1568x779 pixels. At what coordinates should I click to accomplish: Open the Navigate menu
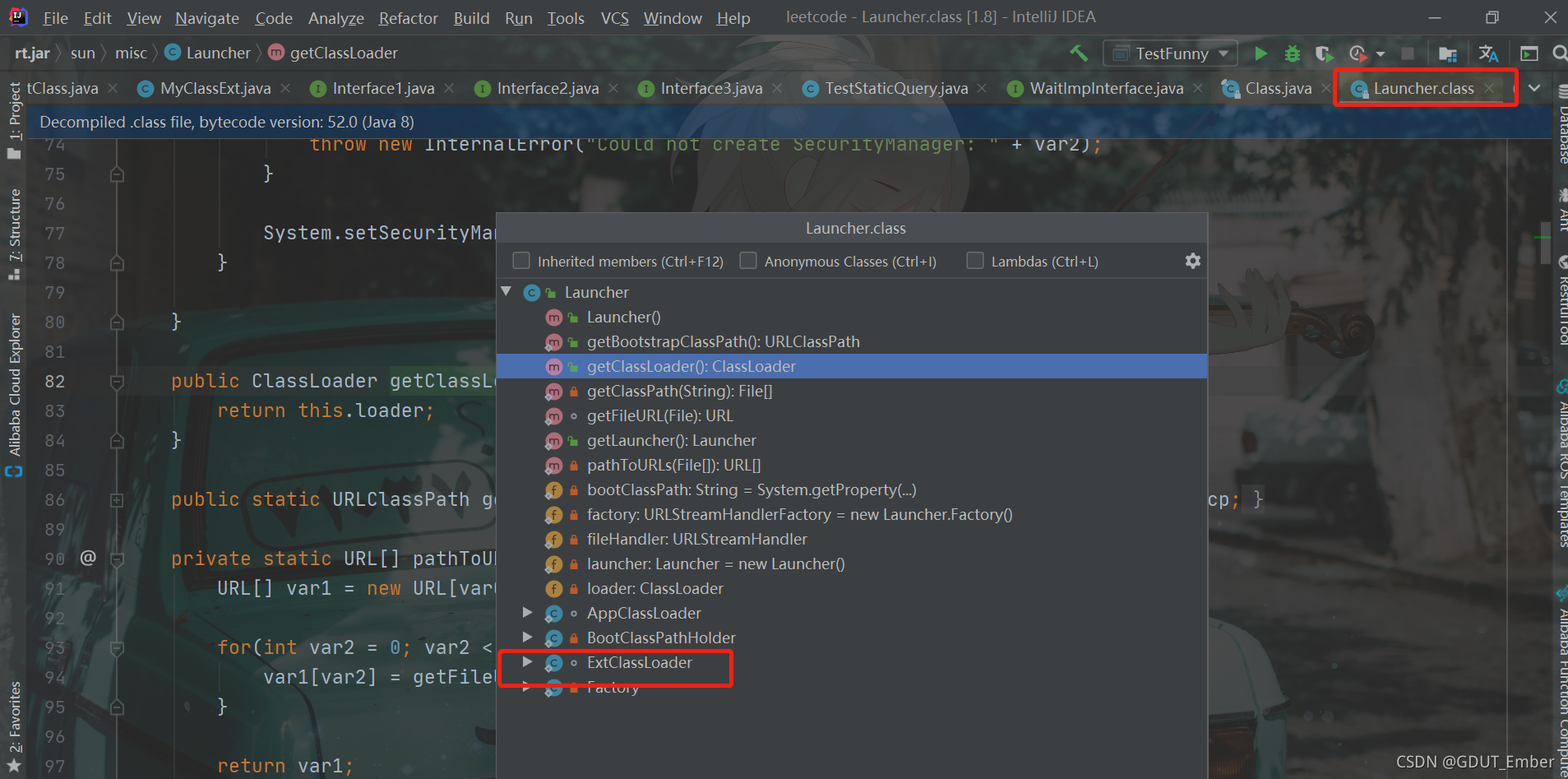pyautogui.click(x=207, y=18)
